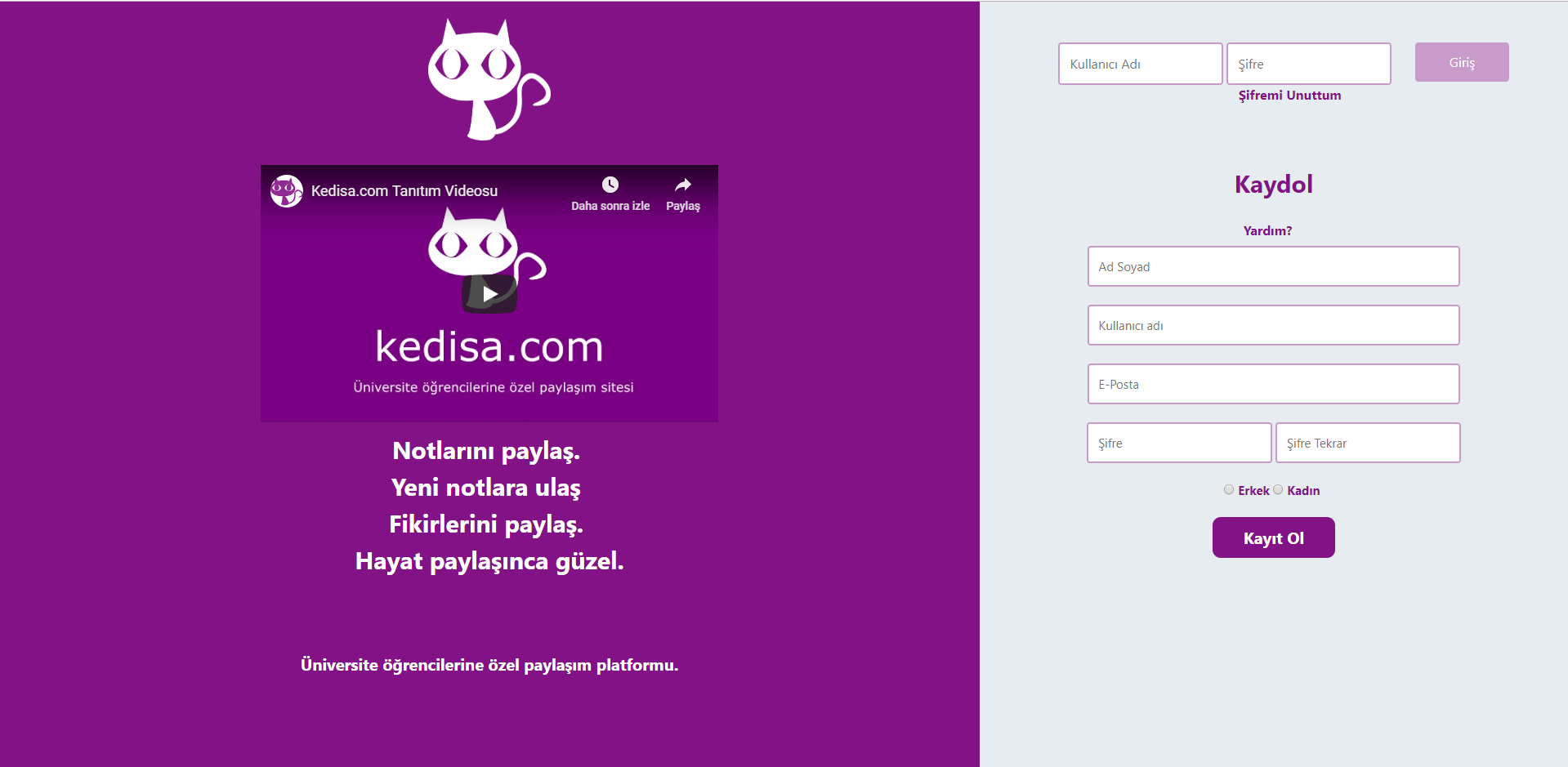Click the Kaydol heading
This screenshot has width=1568, height=767.
pos(1273,185)
